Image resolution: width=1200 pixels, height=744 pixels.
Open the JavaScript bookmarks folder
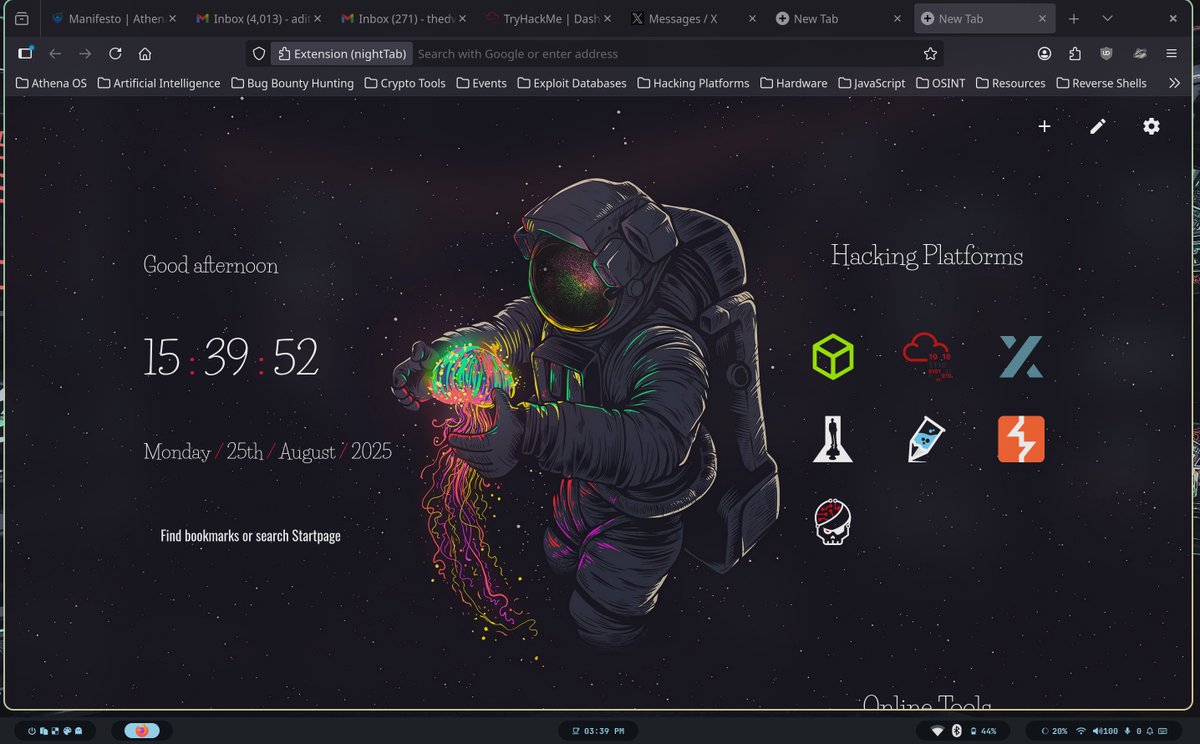click(x=871, y=83)
